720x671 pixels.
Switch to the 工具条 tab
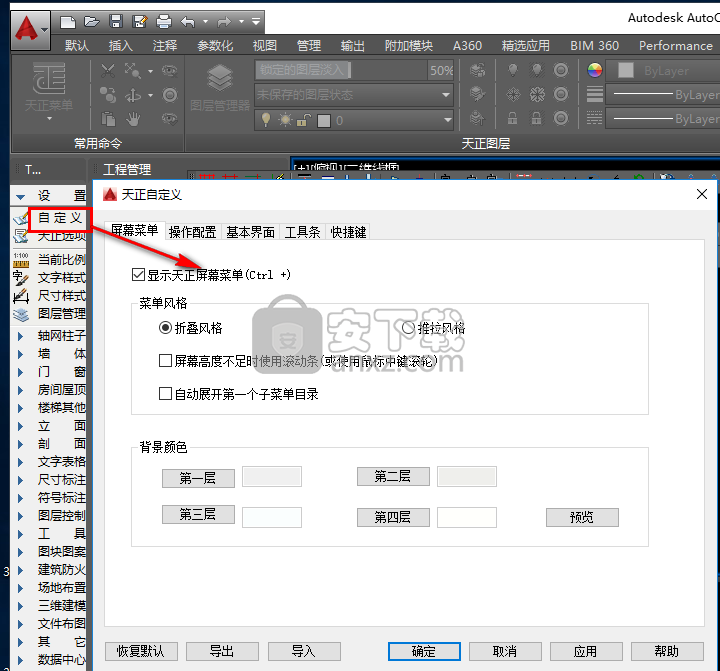point(302,232)
